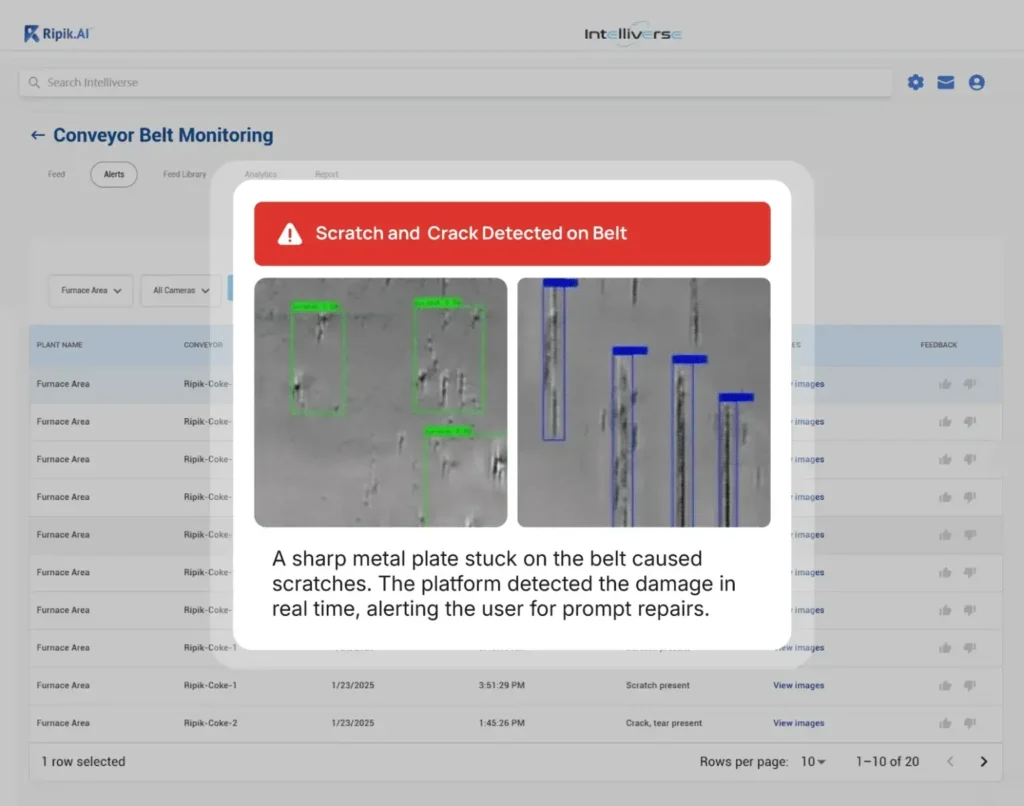Switch to the Alerts tab
This screenshot has width=1024, height=806.
point(113,174)
